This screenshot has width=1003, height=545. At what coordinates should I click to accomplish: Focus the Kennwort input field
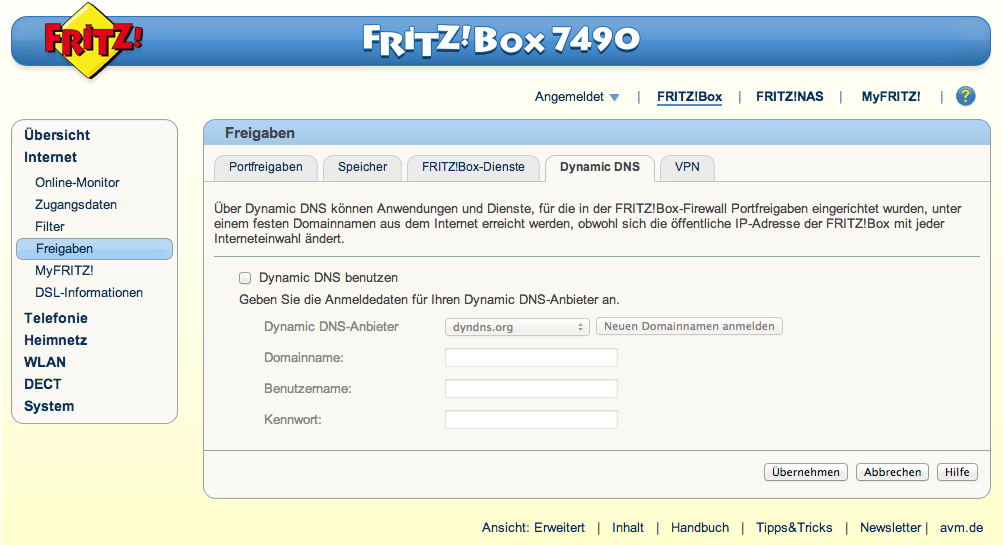532,420
